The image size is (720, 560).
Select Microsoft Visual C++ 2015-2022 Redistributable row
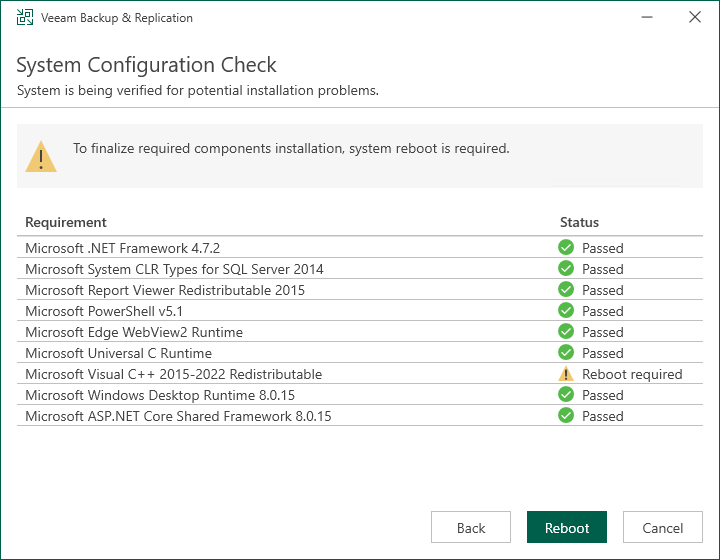360,374
